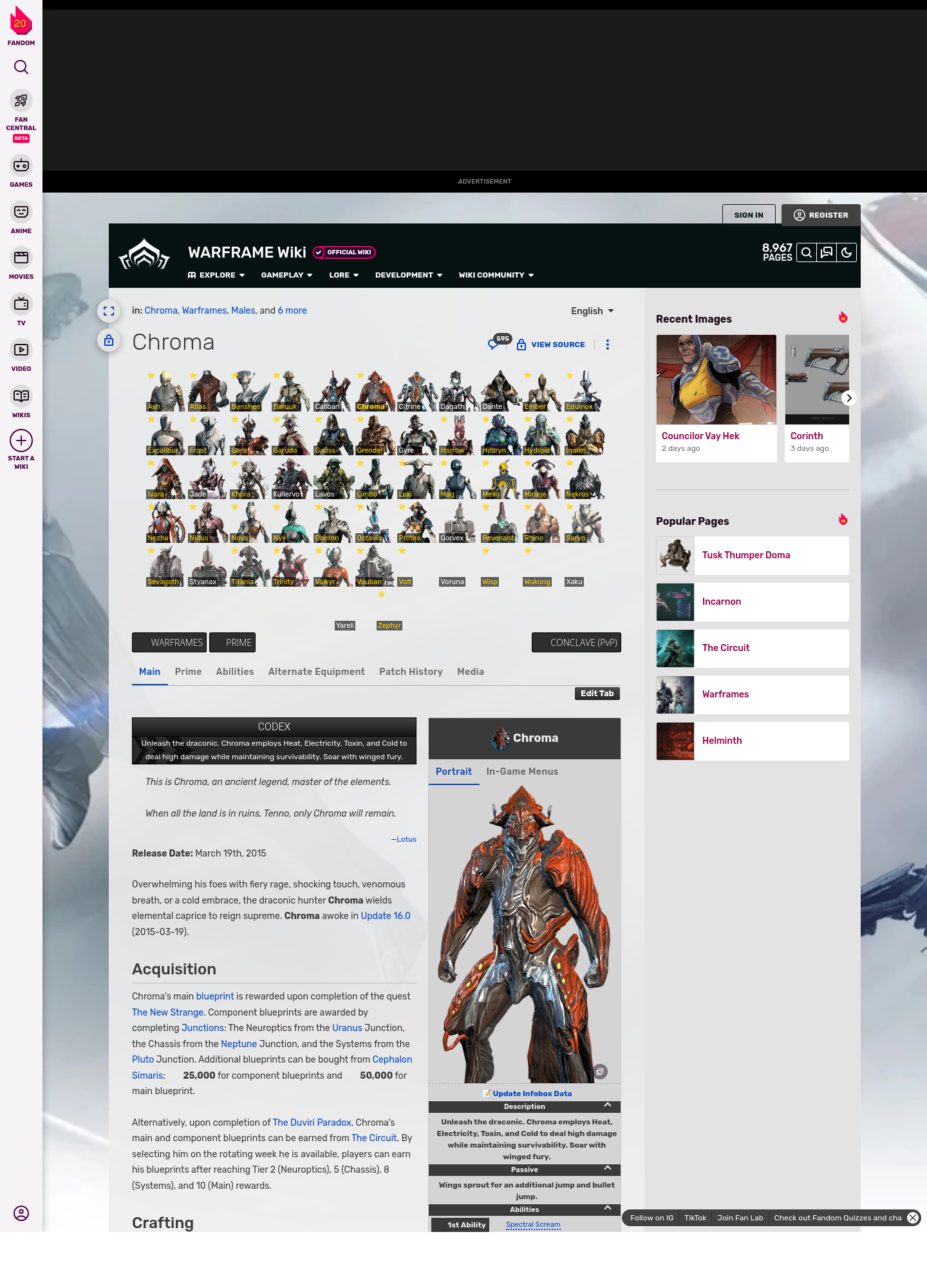This screenshot has width=927, height=1288.
Task: Expand the Development menu
Action: pyautogui.click(x=409, y=275)
